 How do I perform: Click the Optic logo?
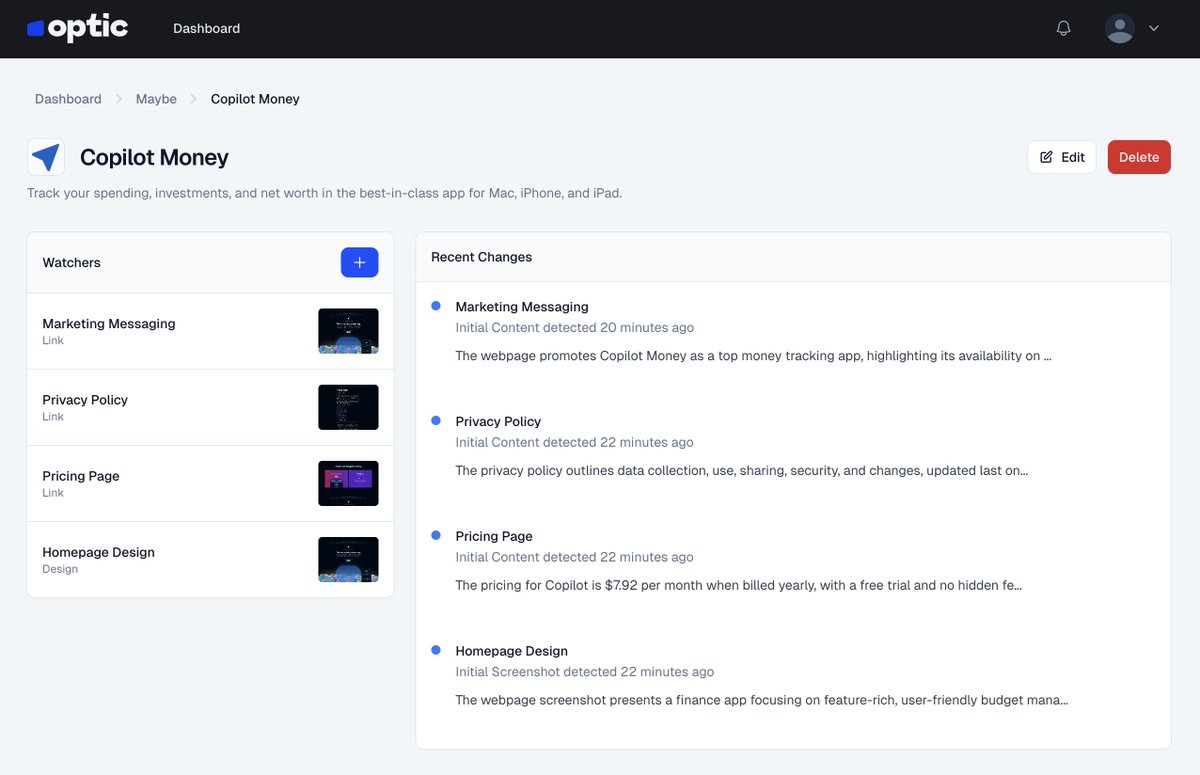click(x=78, y=28)
